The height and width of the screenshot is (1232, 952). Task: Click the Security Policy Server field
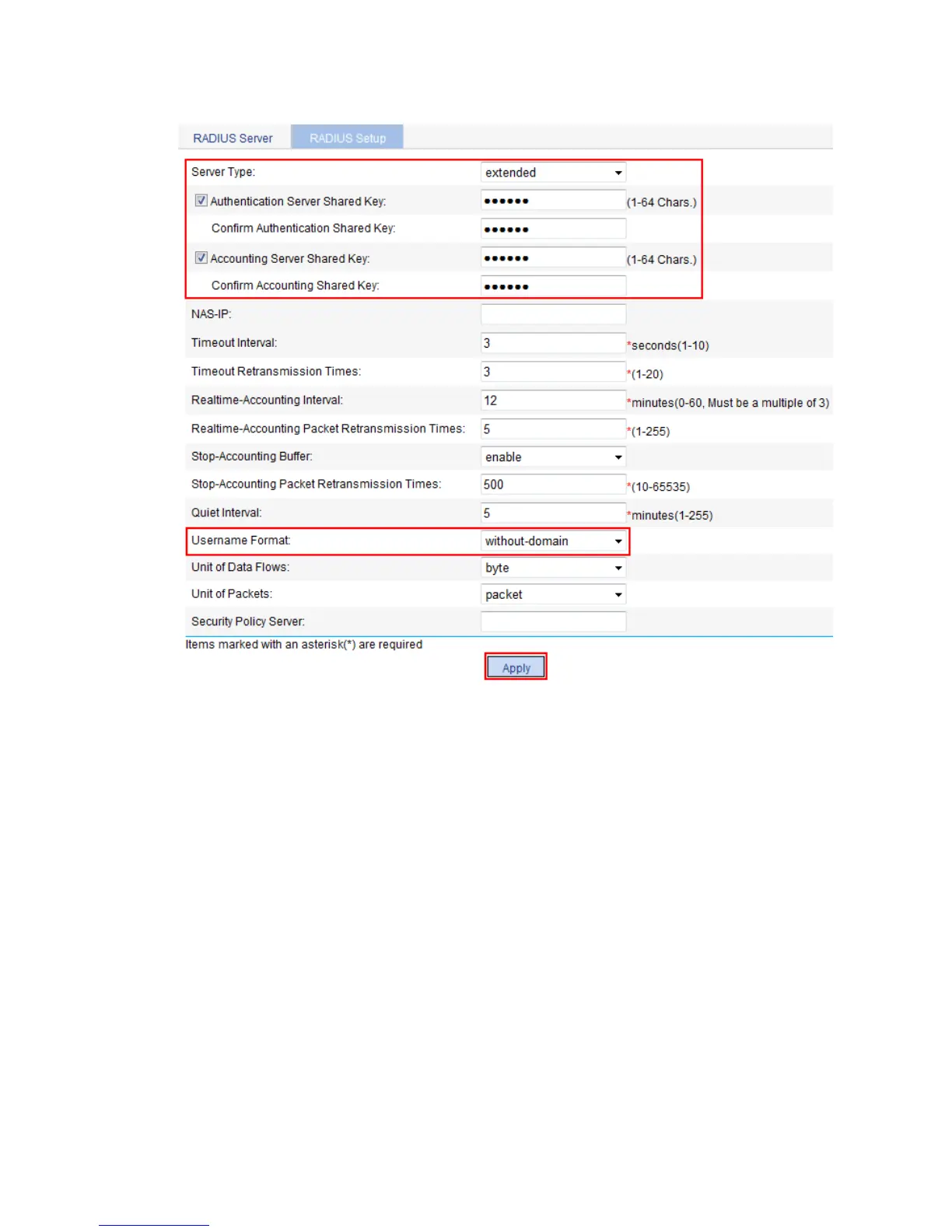coord(553,621)
